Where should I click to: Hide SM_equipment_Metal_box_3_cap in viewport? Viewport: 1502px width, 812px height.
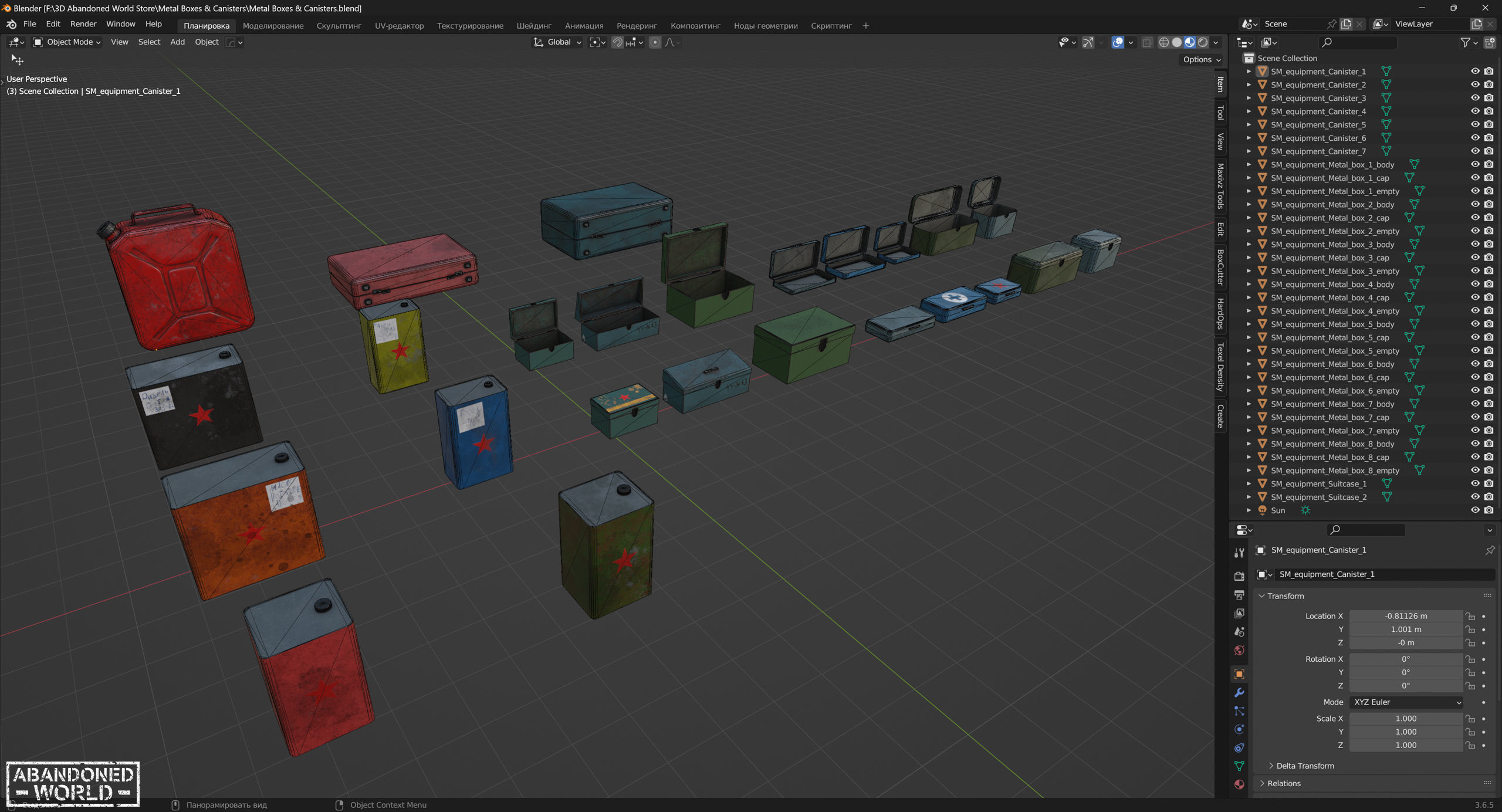pyautogui.click(x=1475, y=258)
